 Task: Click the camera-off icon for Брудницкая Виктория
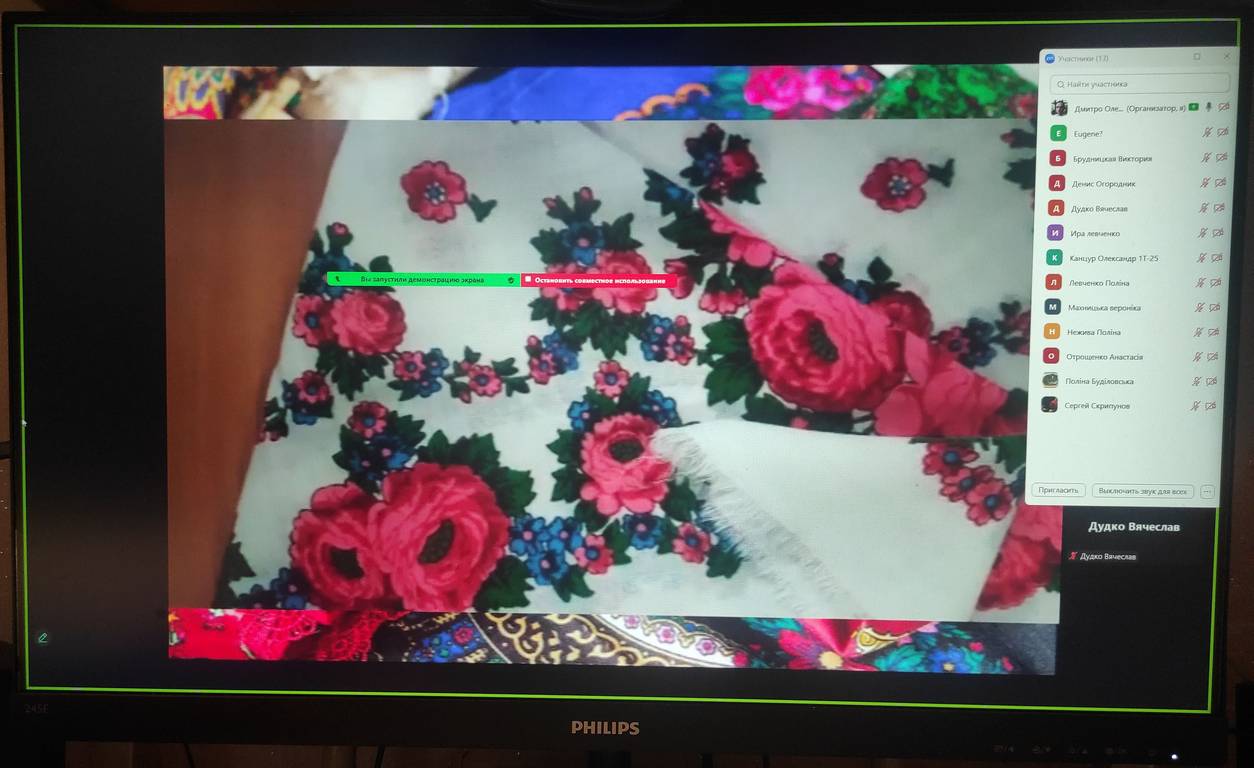[x=1220, y=158]
